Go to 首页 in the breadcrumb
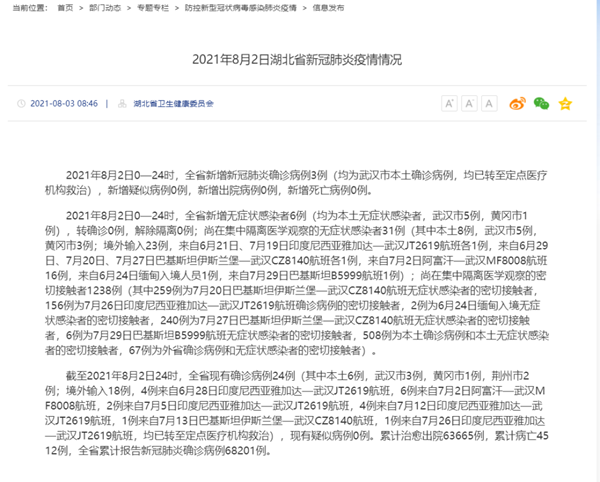 (x=64, y=7)
